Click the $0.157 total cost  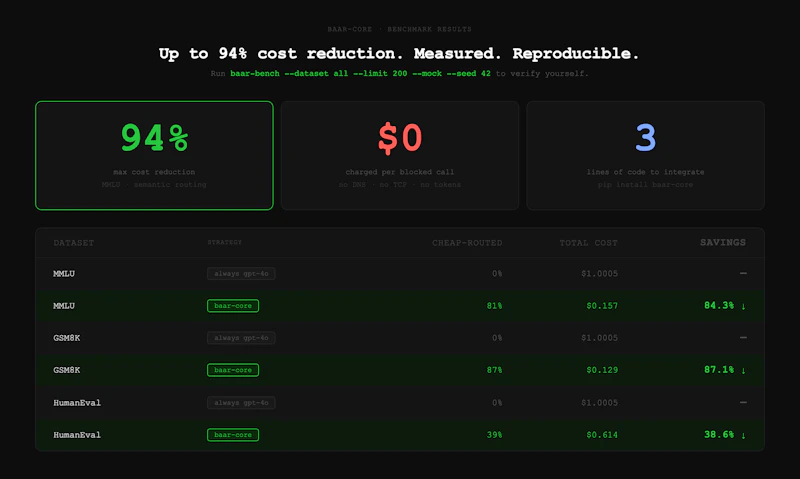coord(602,306)
